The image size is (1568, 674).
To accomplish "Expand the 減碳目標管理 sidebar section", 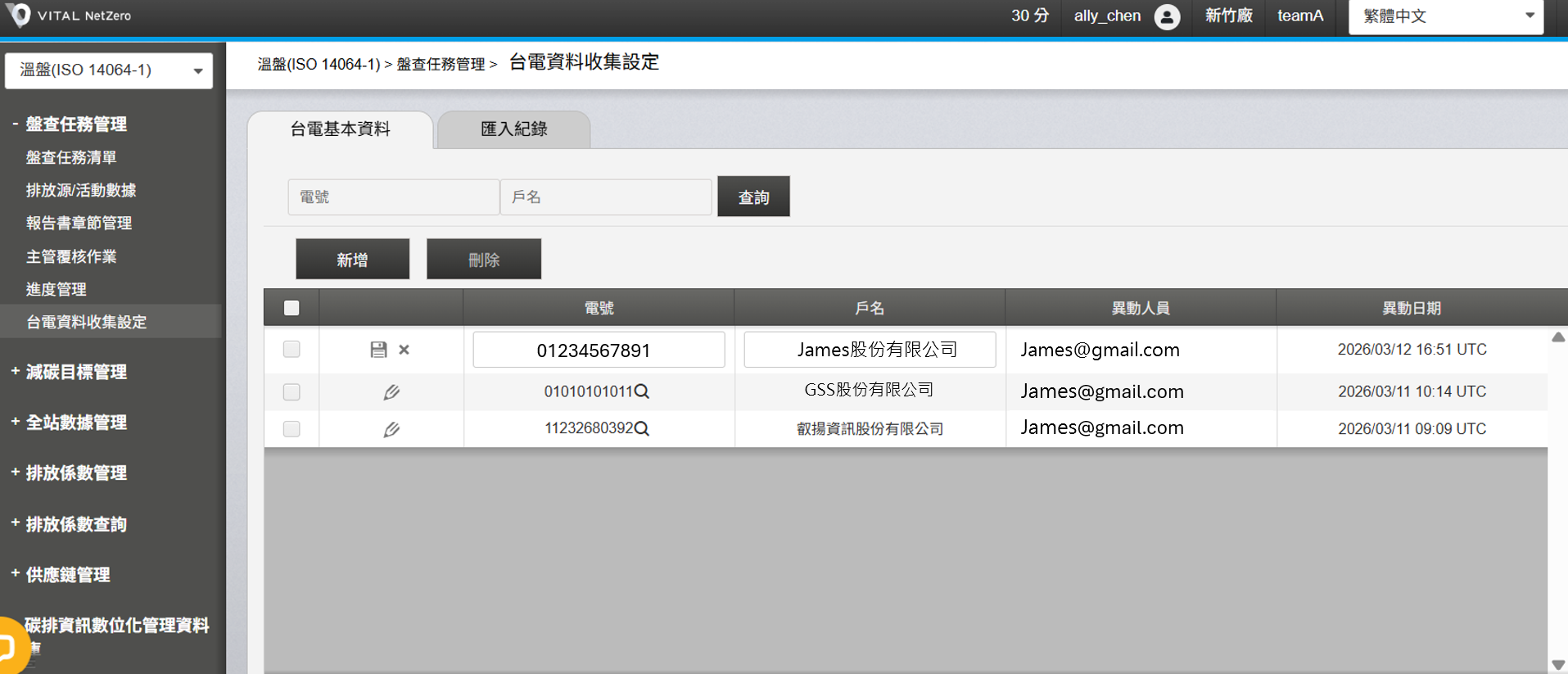I will coord(76,372).
